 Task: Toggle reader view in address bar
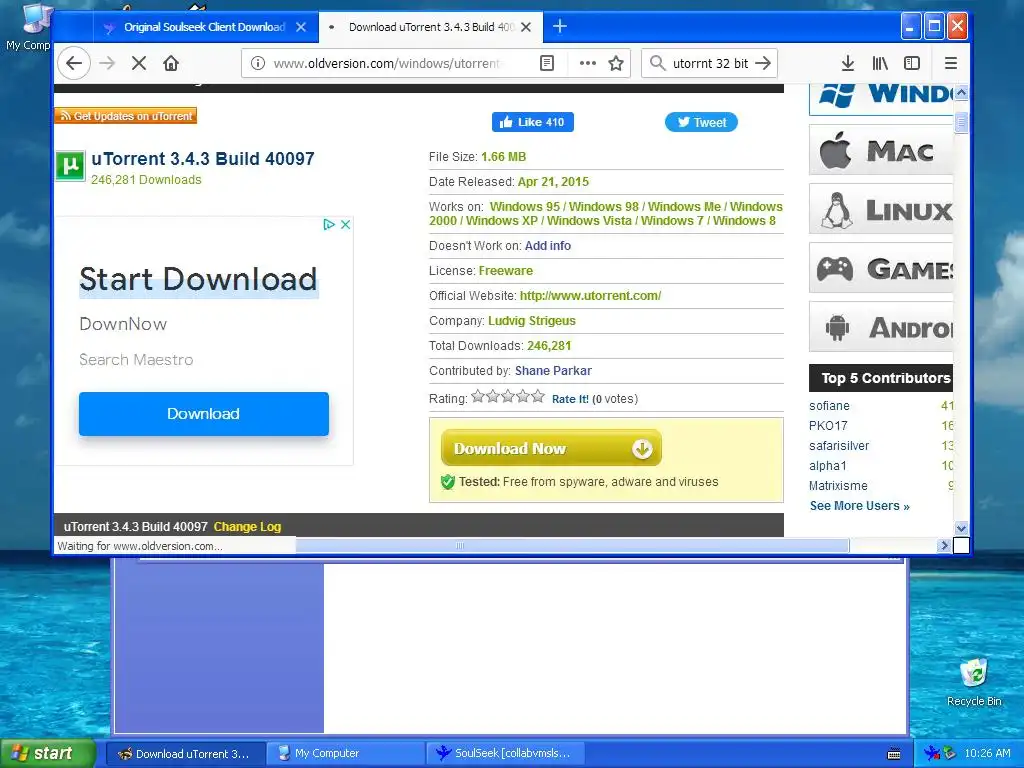[547, 63]
